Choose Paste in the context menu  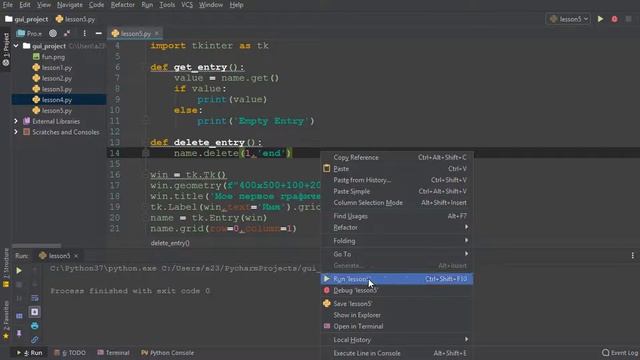(x=397, y=169)
